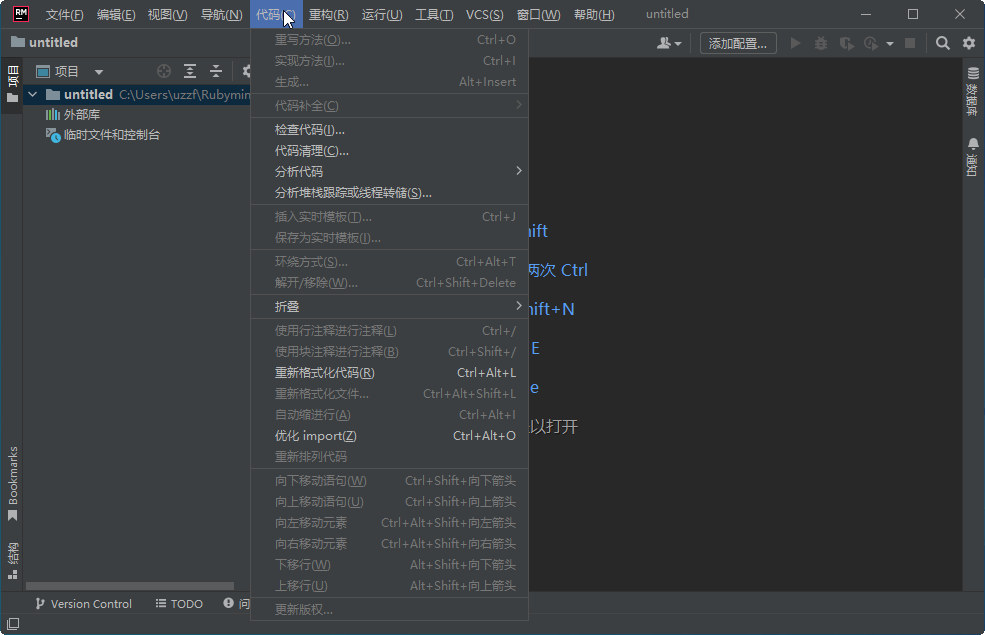985x635 pixels.
Task: Click the Expand All icon
Action: [x=190, y=72]
